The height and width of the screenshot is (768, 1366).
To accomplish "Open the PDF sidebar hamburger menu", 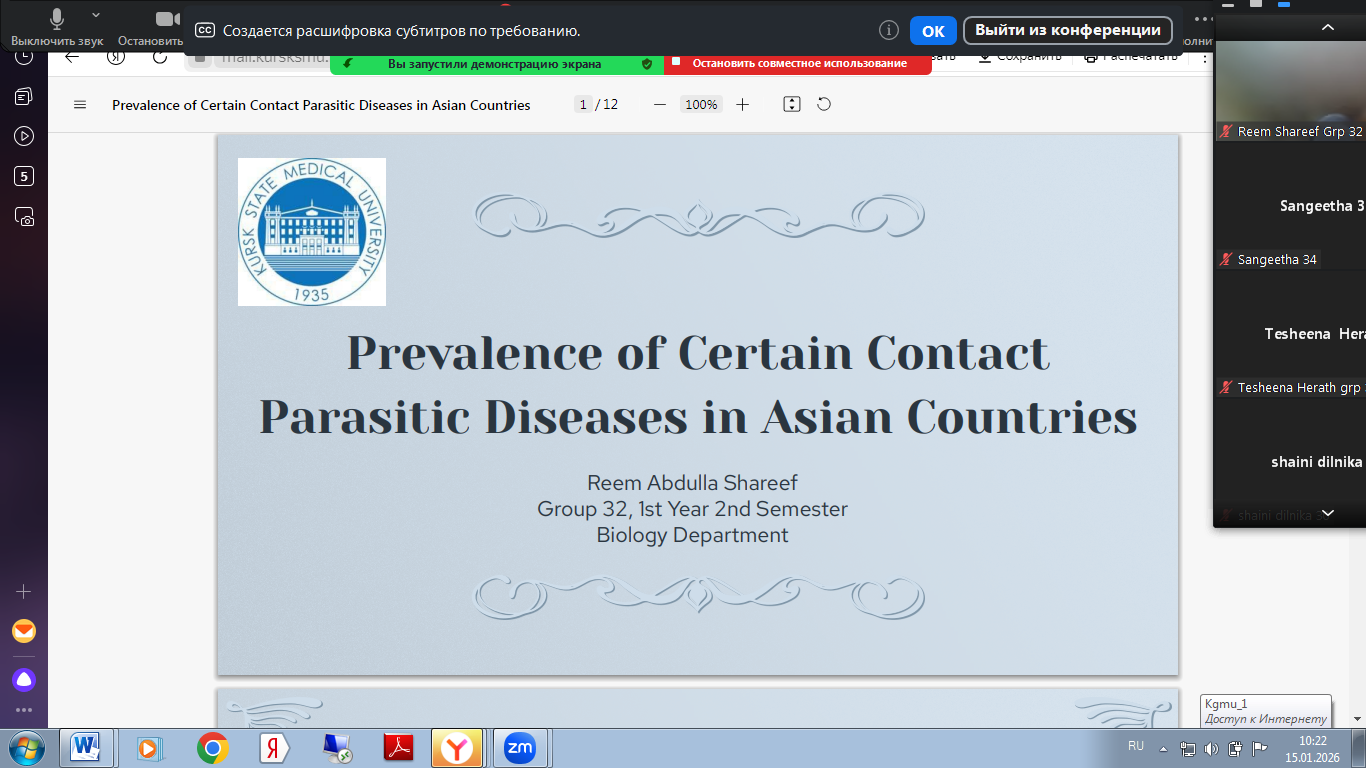I will (81, 105).
